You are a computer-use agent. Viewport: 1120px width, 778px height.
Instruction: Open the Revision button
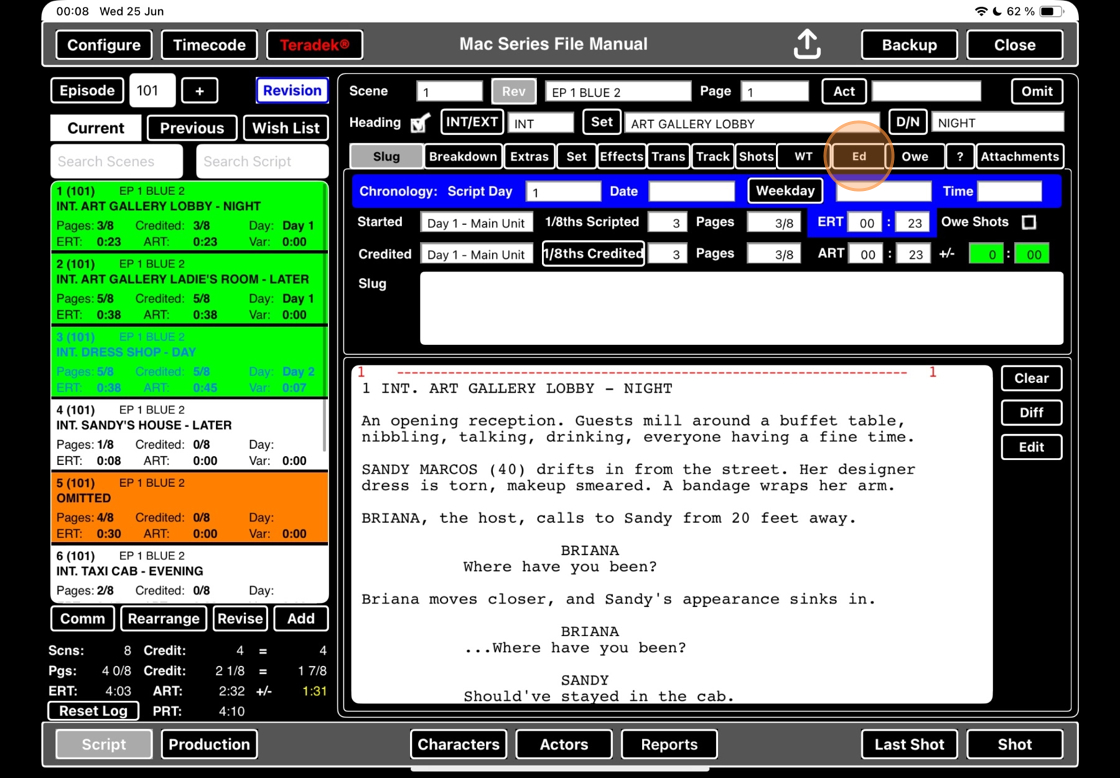pyautogui.click(x=292, y=91)
